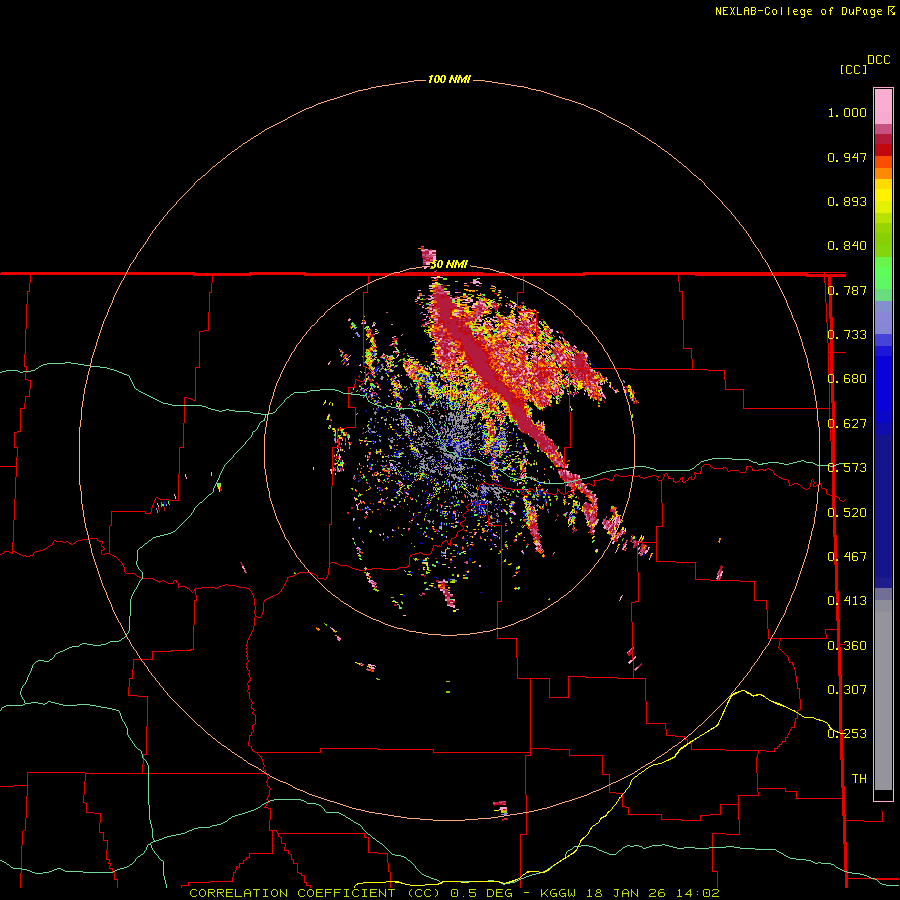Click the 0.680 legend value
This screenshot has height=900, width=900.
tap(847, 379)
